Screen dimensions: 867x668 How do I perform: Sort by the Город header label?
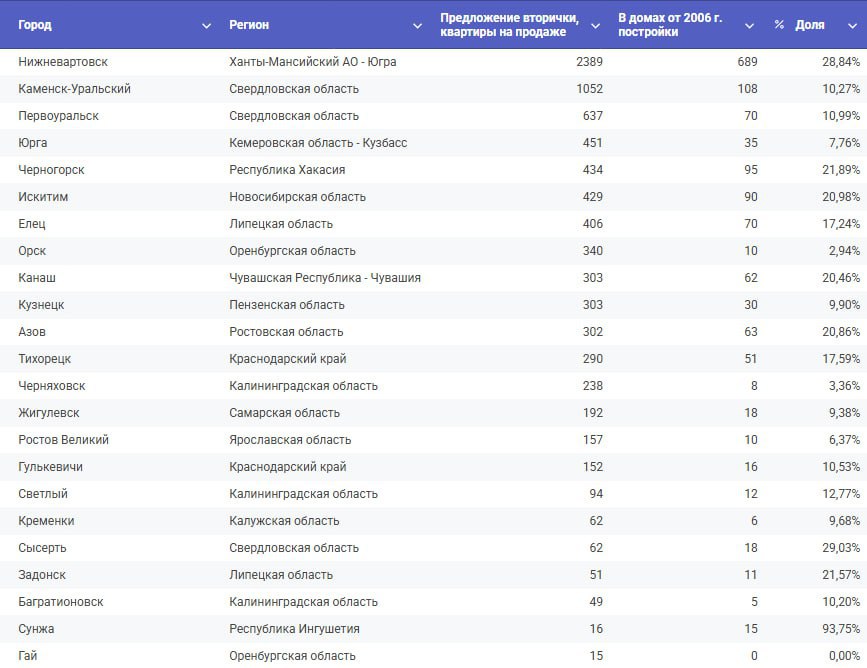35,25
